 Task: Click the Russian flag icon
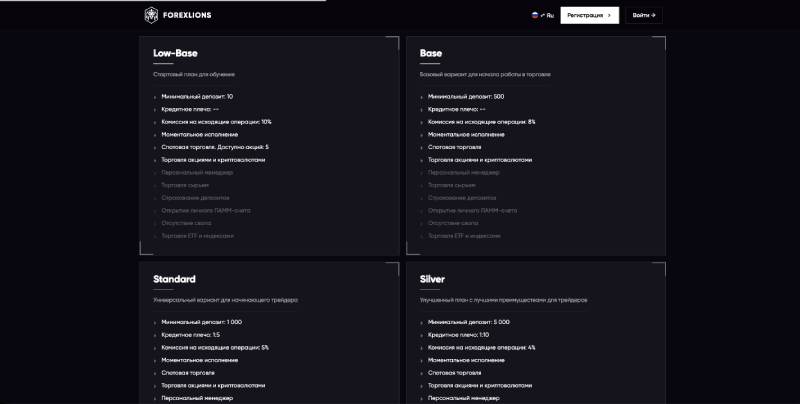pos(535,15)
